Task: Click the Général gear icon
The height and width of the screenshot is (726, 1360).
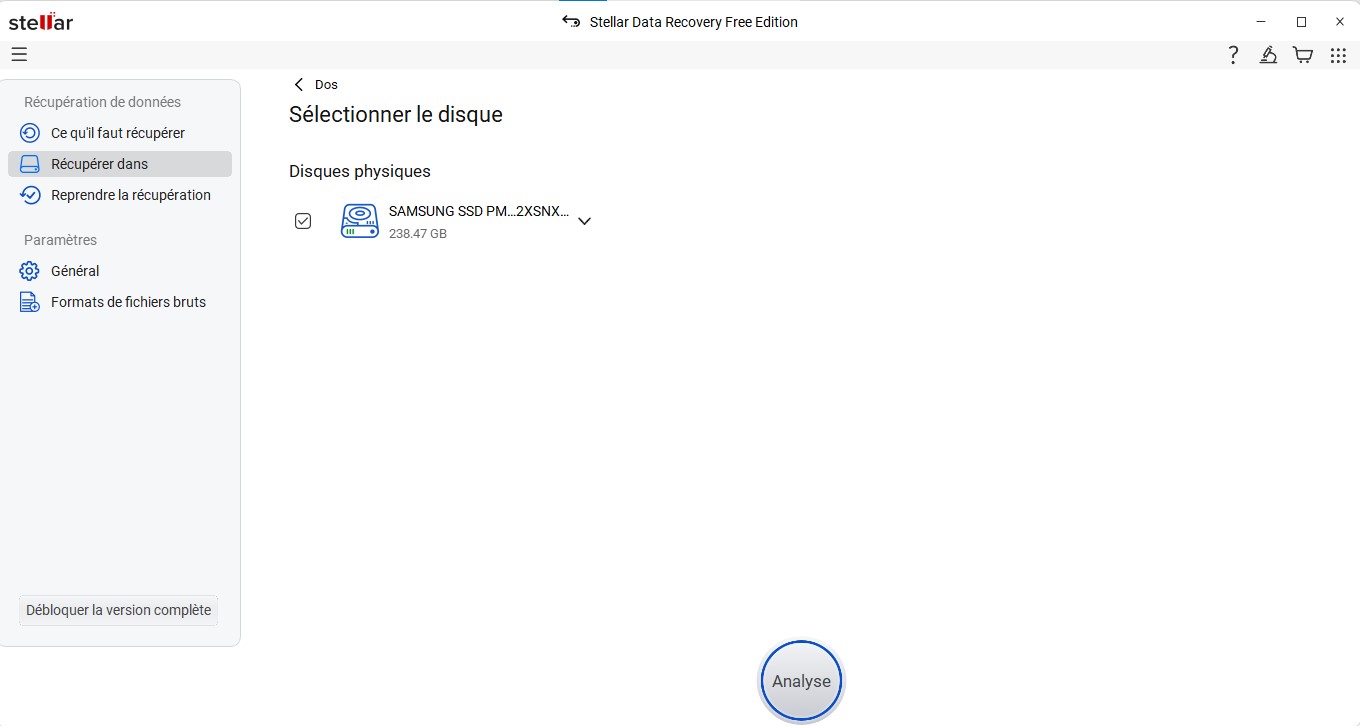Action: point(30,271)
